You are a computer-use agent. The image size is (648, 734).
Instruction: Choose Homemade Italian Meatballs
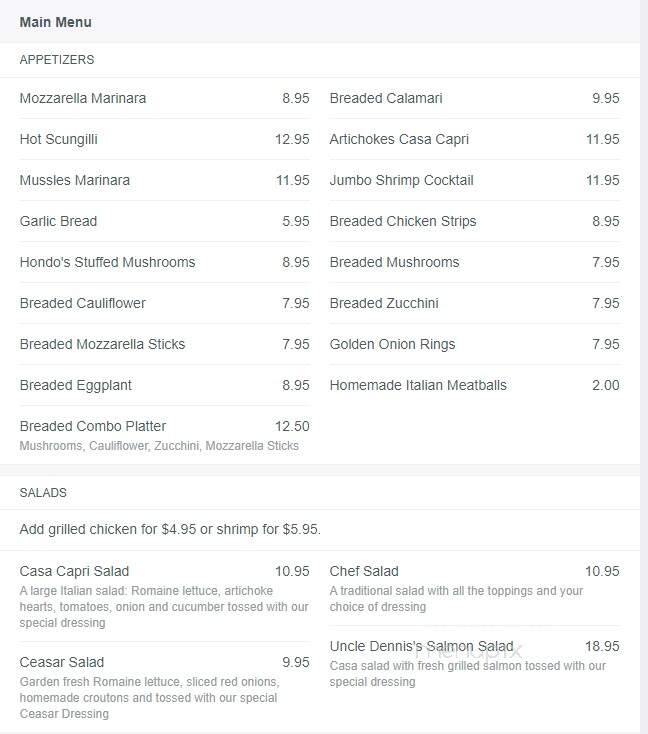click(x=474, y=385)
